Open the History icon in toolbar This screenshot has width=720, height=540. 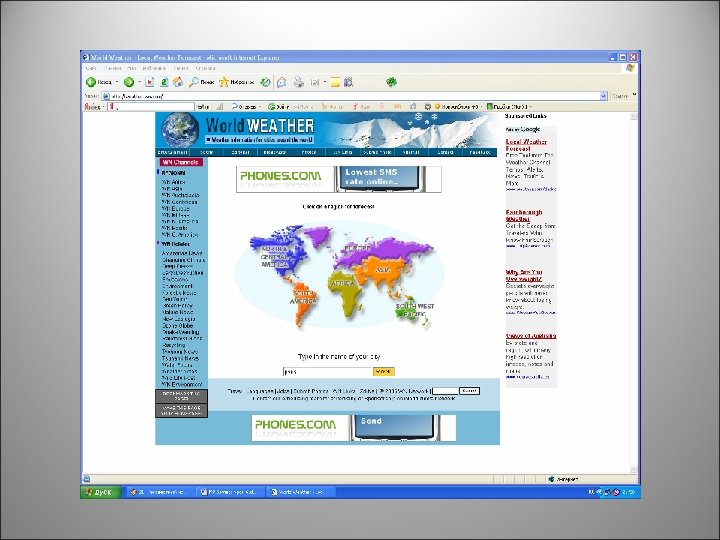265,82
